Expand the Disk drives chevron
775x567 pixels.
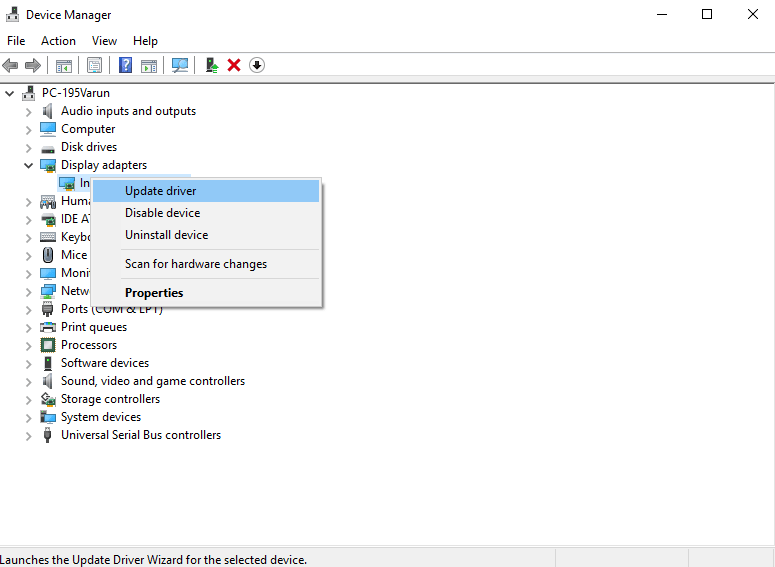click(x=29, y=148)
